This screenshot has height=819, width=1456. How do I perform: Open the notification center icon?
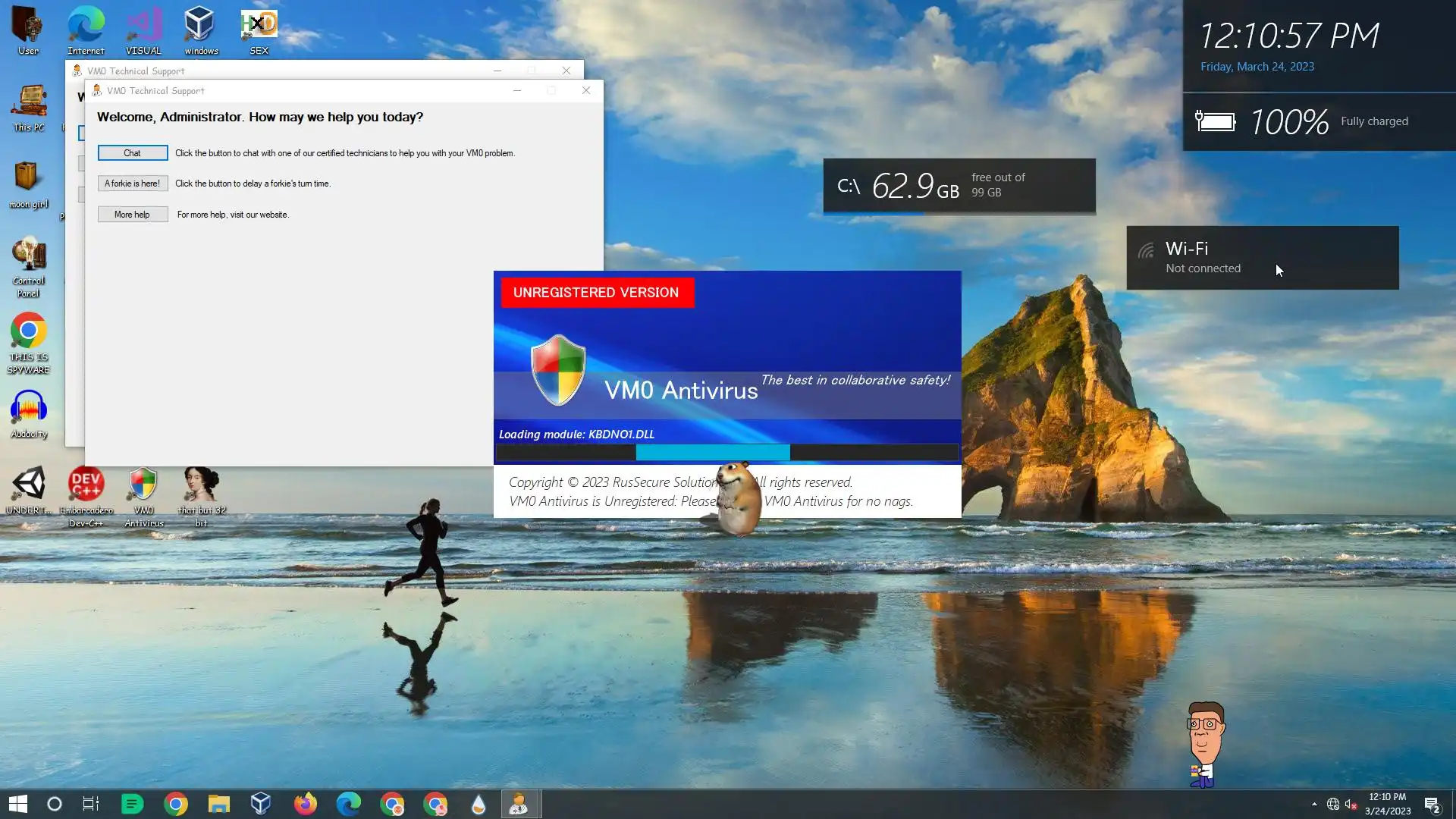pos(1432,804)
